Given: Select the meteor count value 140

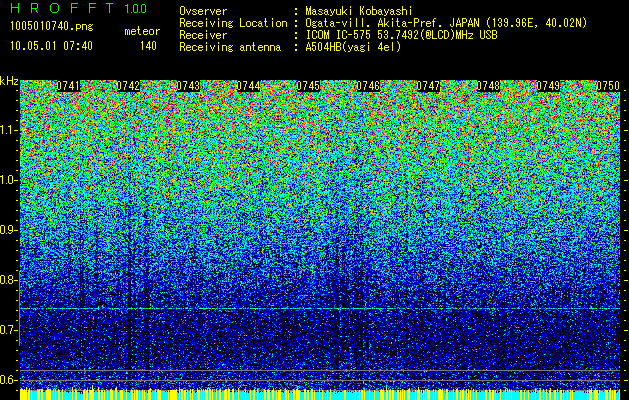Looking at the screenshot, I should point(148,46).
